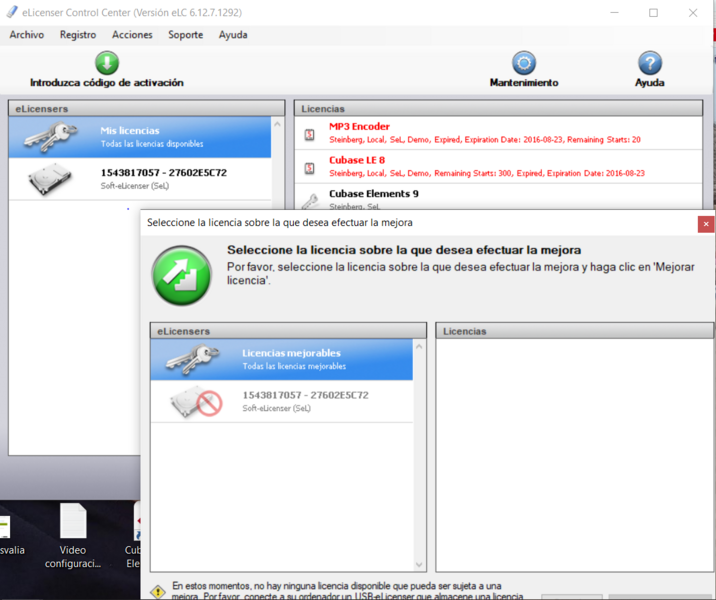Viewport: 716px width, 600px height.
Task: Select the Cubase LE 8 license
Action: tap(499, 167)
